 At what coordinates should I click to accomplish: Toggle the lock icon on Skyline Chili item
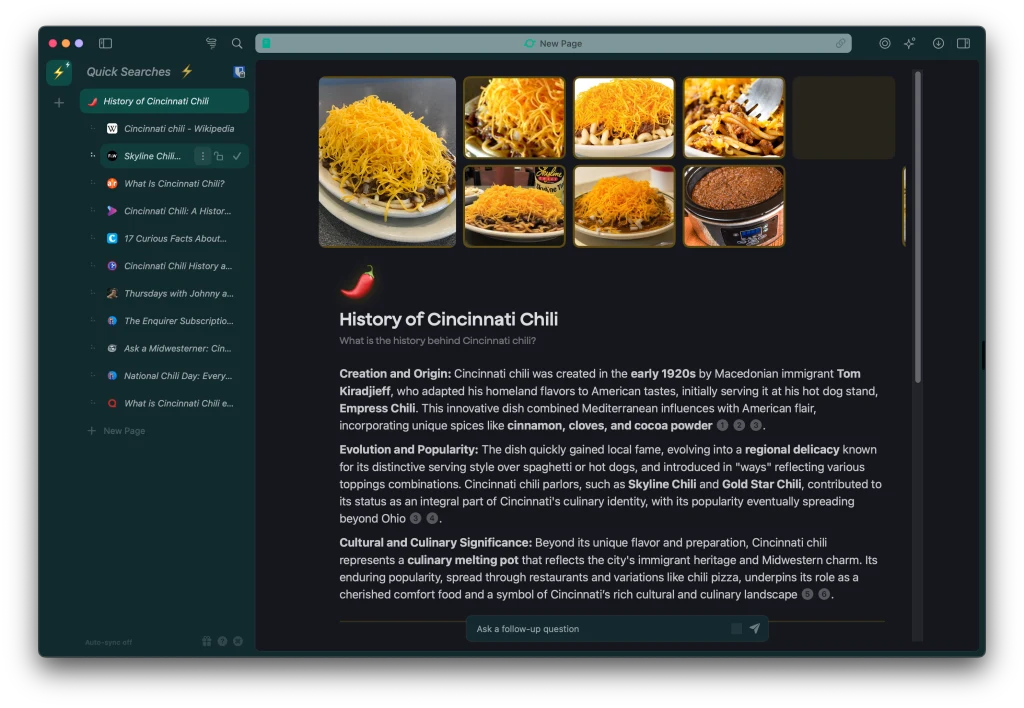pos(219,156)
